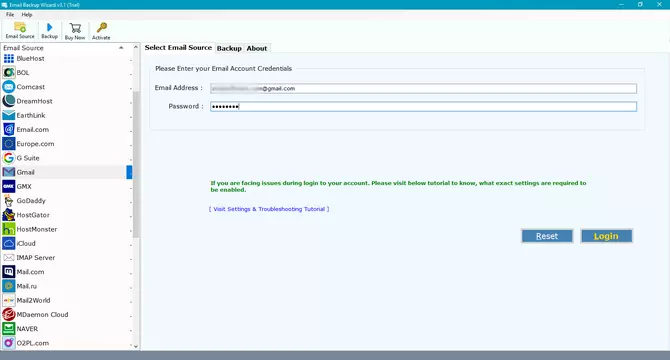The height and width of the screenshot is (360, 670).
Task: Pick the IMAP Server envelope icon
Action: 9,258
